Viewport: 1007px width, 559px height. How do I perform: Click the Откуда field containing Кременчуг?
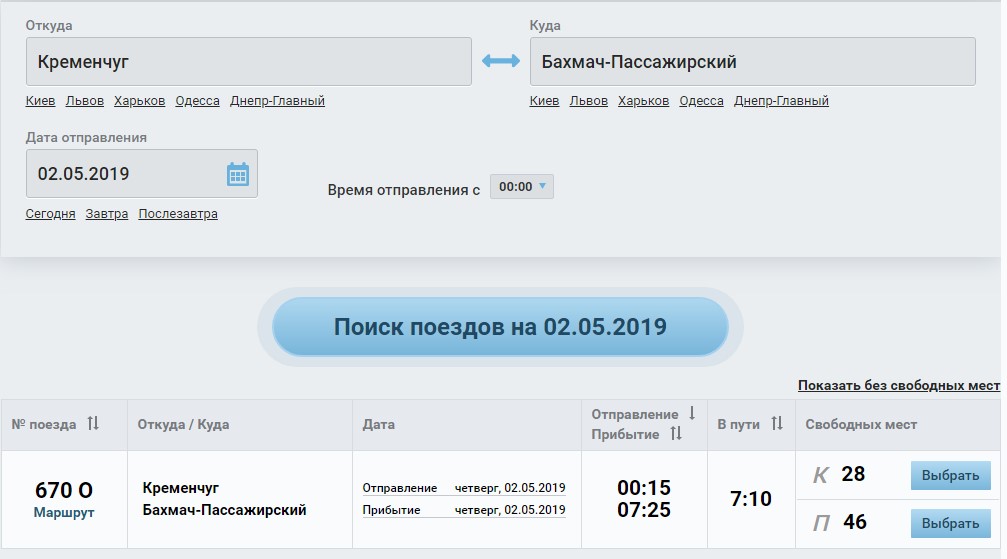[x=248, y=62]
